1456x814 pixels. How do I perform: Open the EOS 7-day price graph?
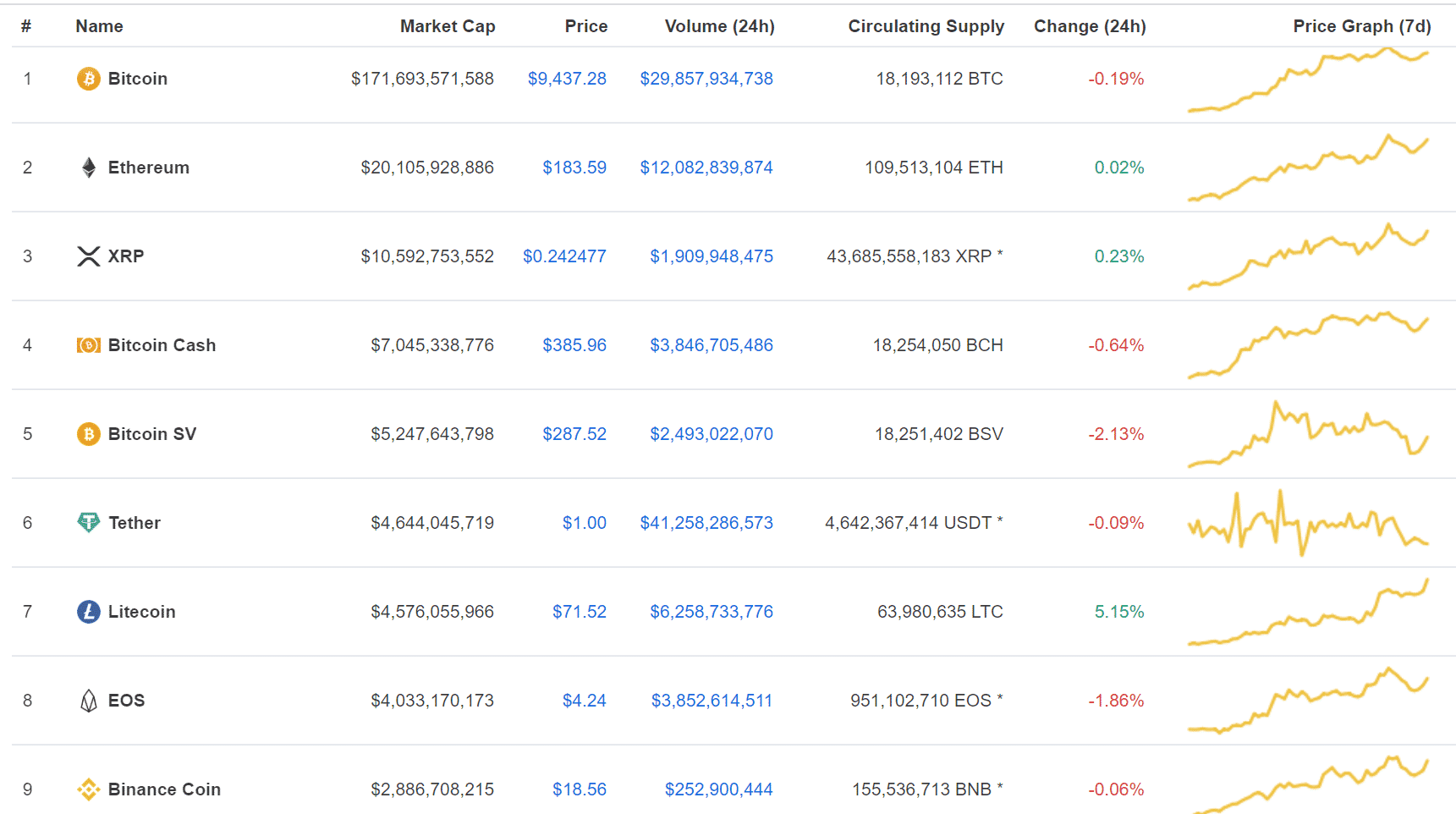point(1308,701)
